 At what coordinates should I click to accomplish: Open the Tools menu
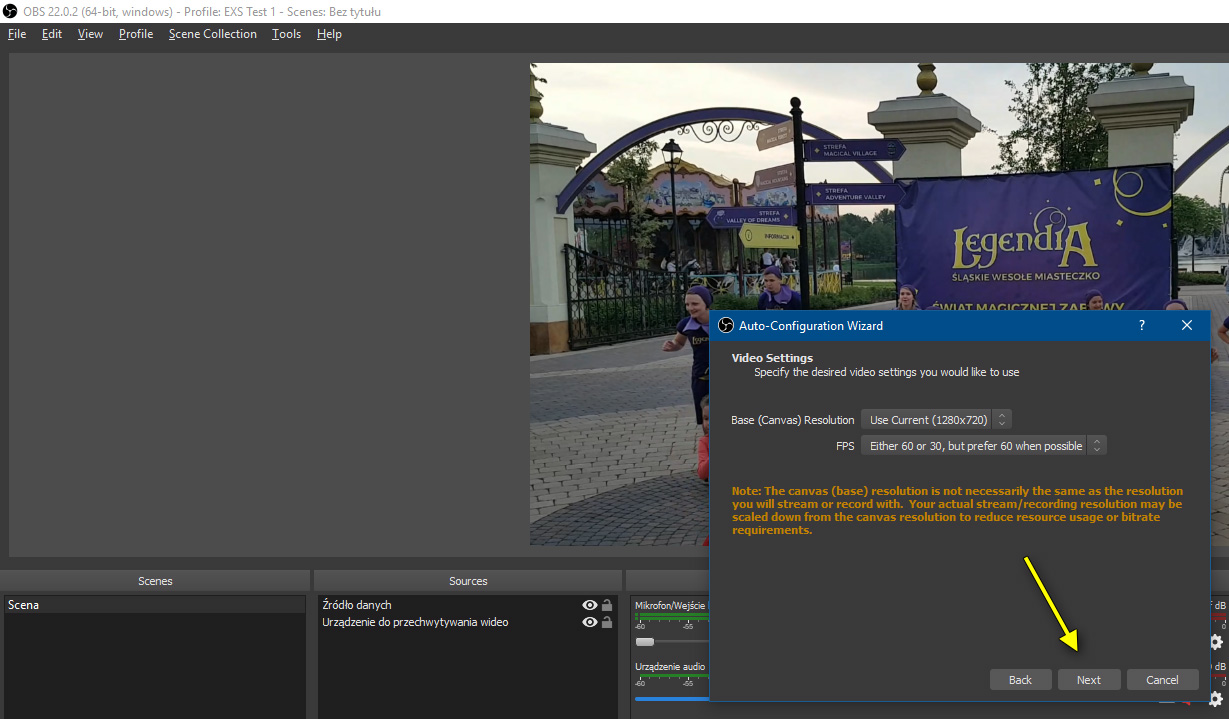coord(286,34)
